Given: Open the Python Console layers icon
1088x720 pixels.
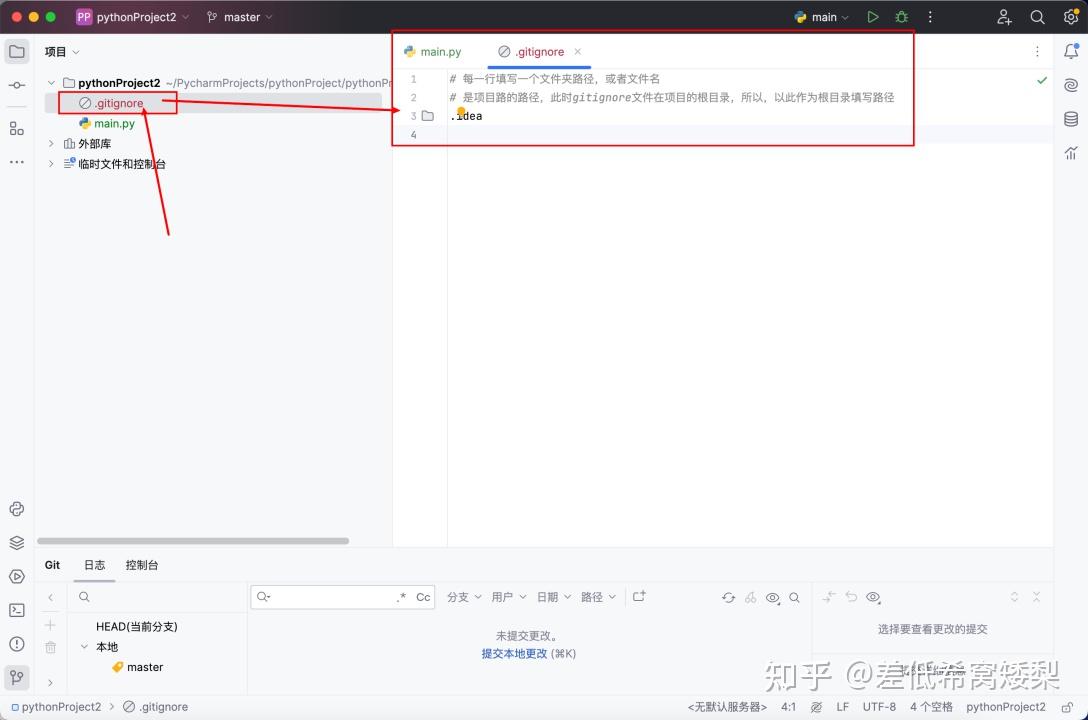Looking at the screenshot, I should (x=17, y=543).
